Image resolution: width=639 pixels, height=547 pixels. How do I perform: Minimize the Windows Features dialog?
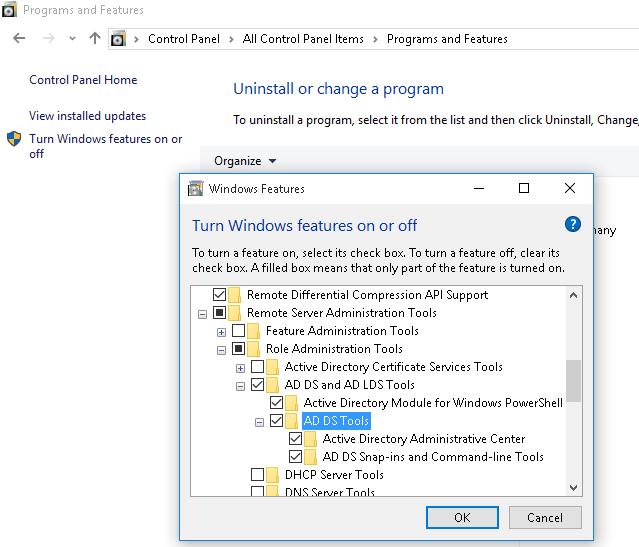[479, 188]
